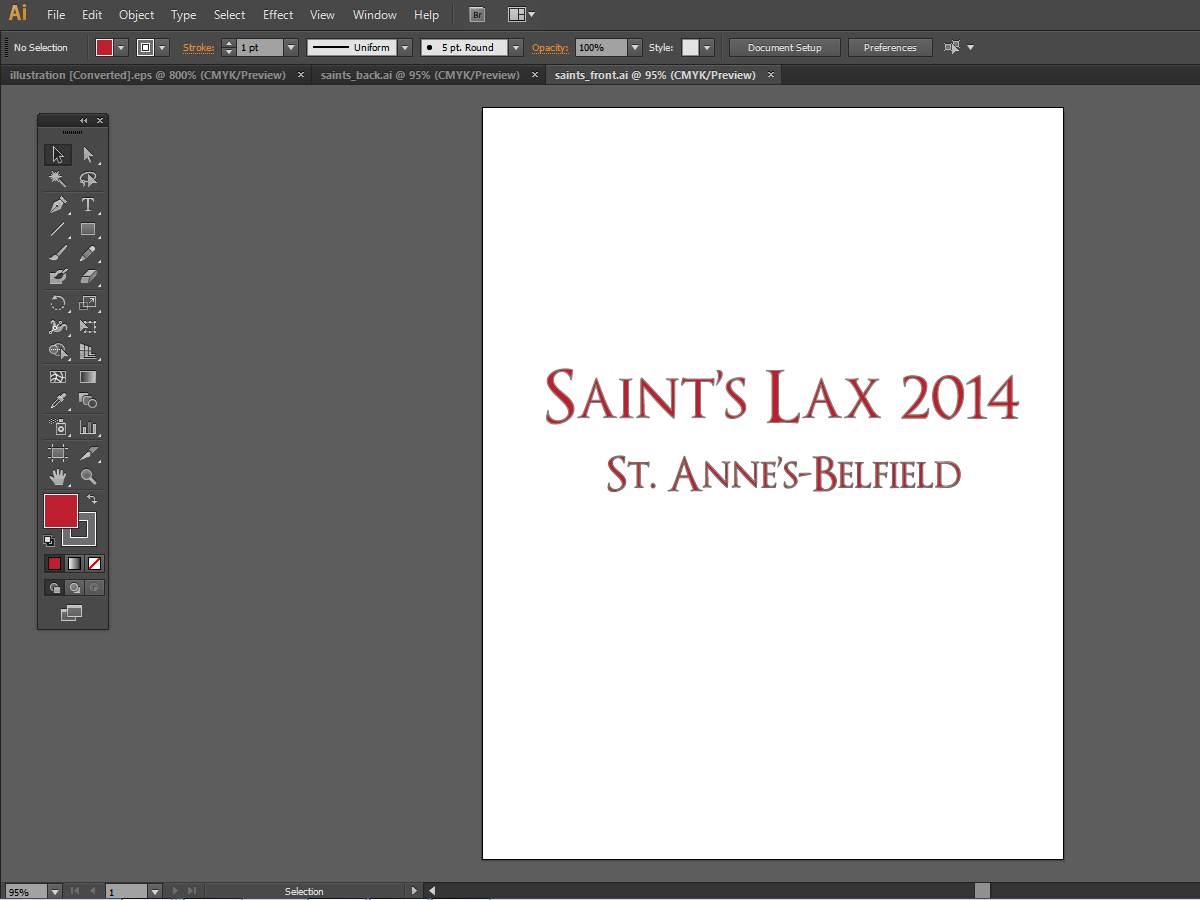Set paint mode to None
The width and height of the screenshot is (1200, 900).
pos(94,563)
